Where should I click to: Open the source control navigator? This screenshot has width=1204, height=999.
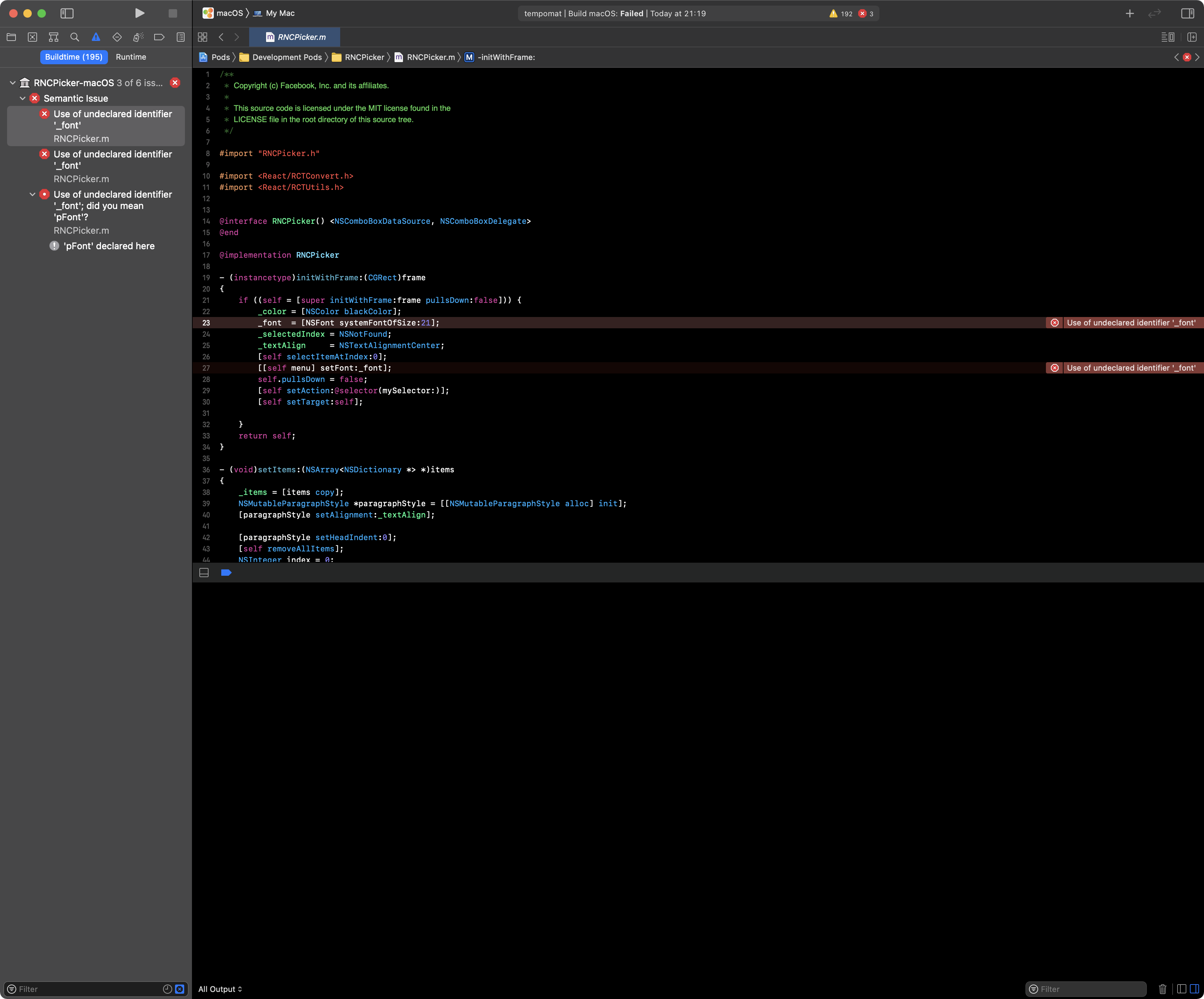[x=32, y=37]
